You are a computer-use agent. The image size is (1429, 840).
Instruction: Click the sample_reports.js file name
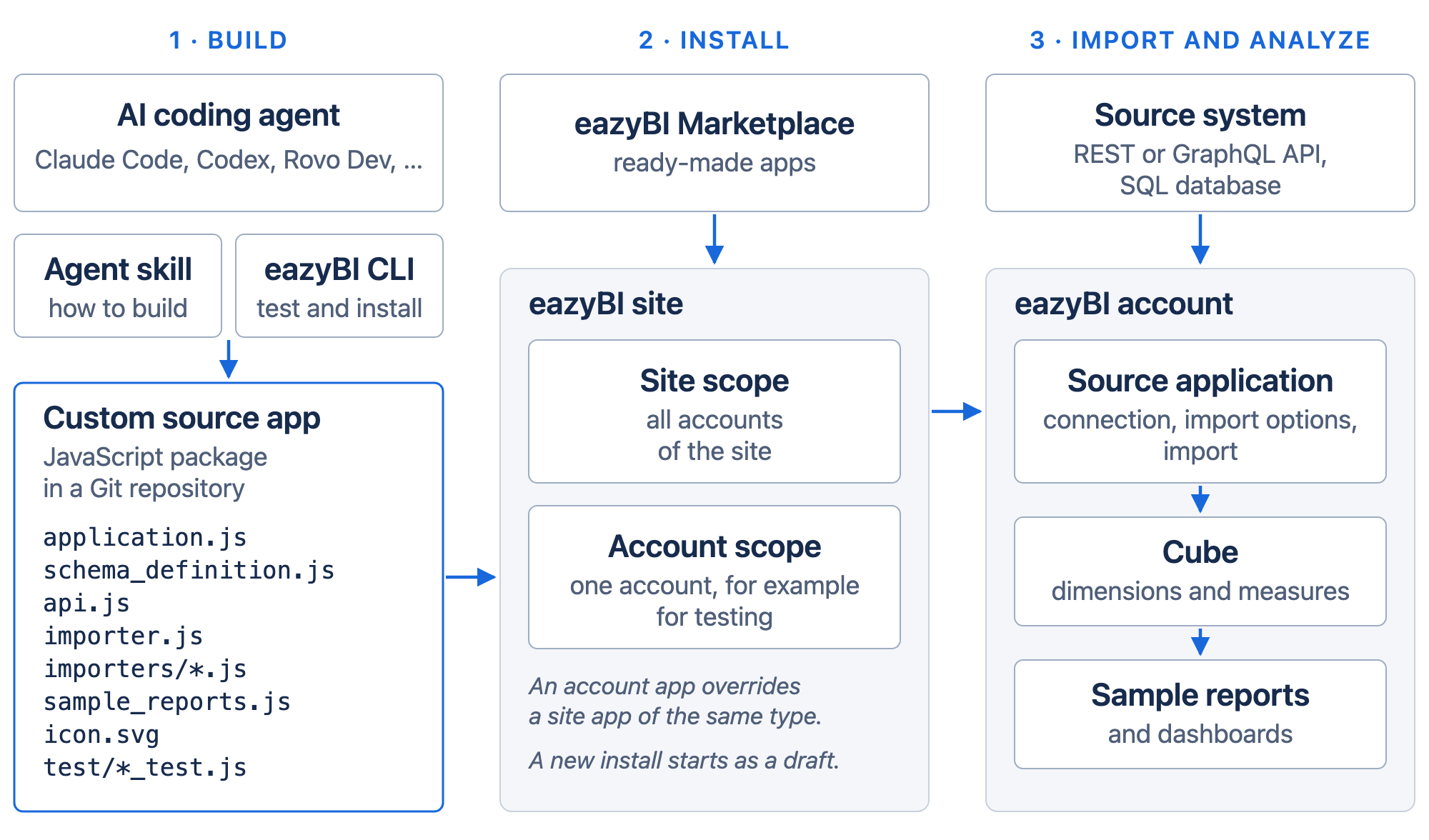pyautogui.click(x=166, y=701)
